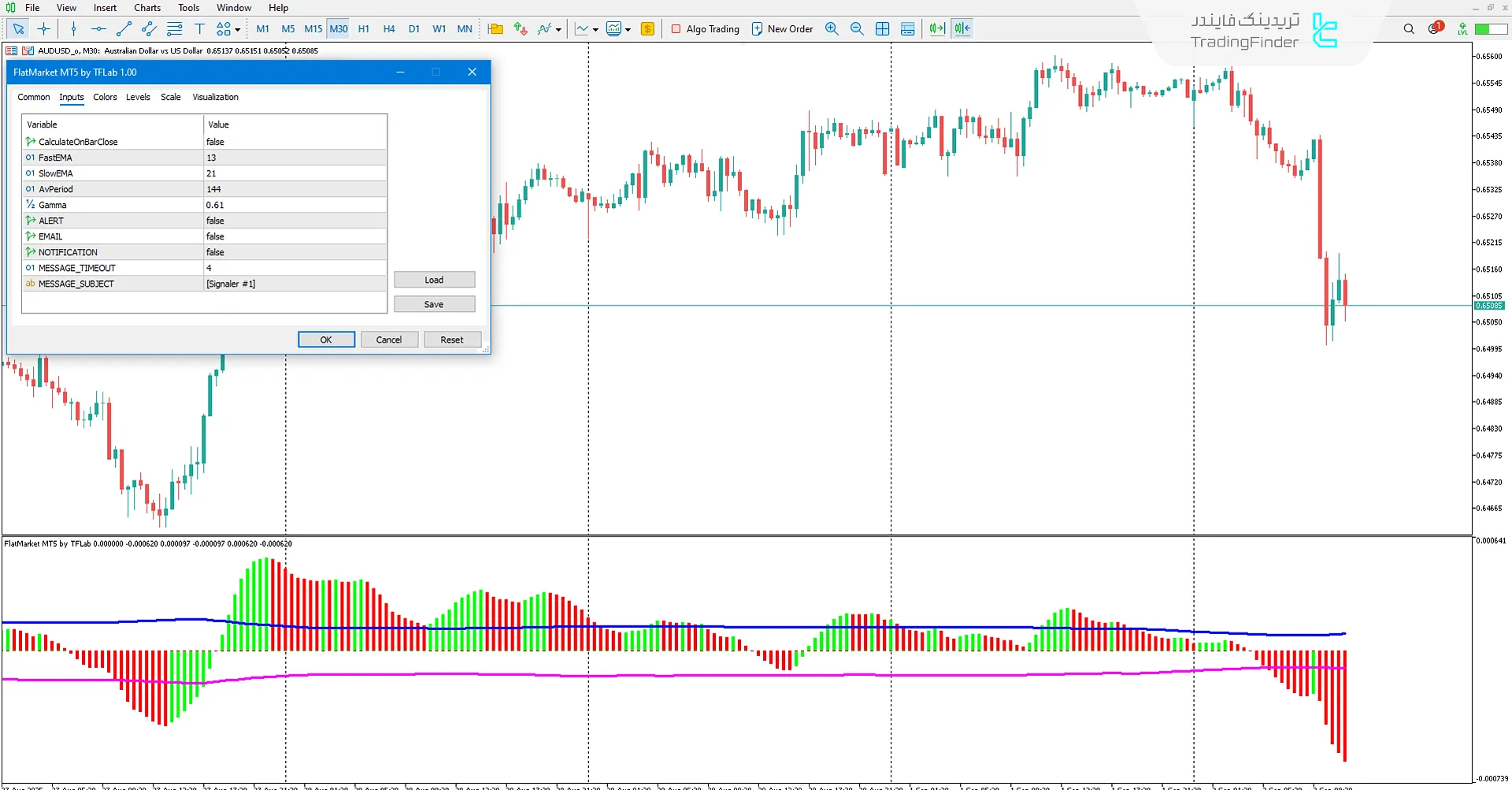The height and width of the screenshot is (790, 1512).
Task: Expand the chart type dropdown arrow
Action: coord(595,30)
